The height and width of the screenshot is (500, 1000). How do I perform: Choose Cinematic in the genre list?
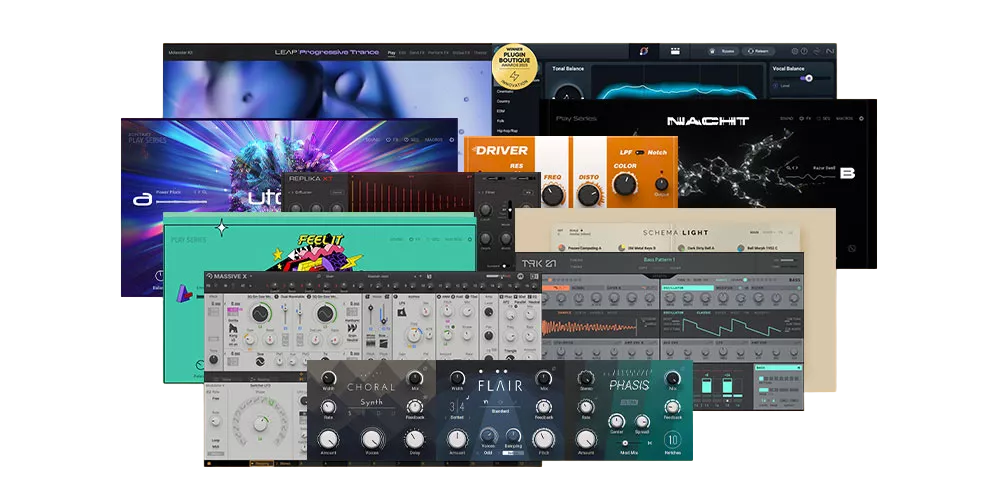505,91
